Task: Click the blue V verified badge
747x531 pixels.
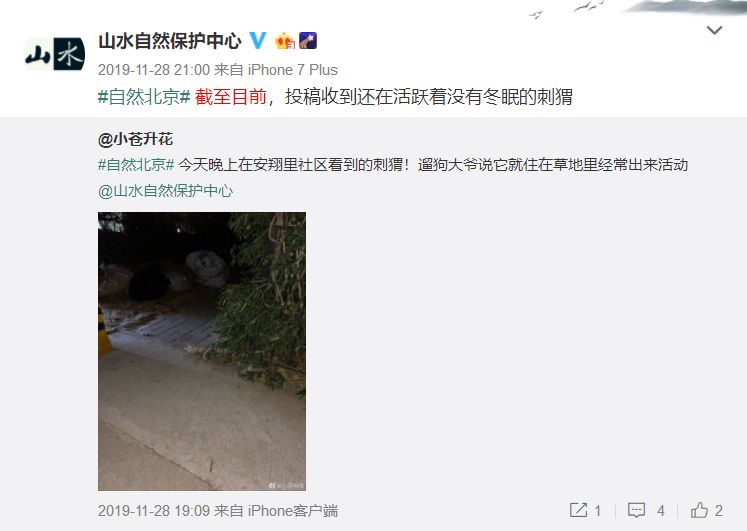Action: 258,40
